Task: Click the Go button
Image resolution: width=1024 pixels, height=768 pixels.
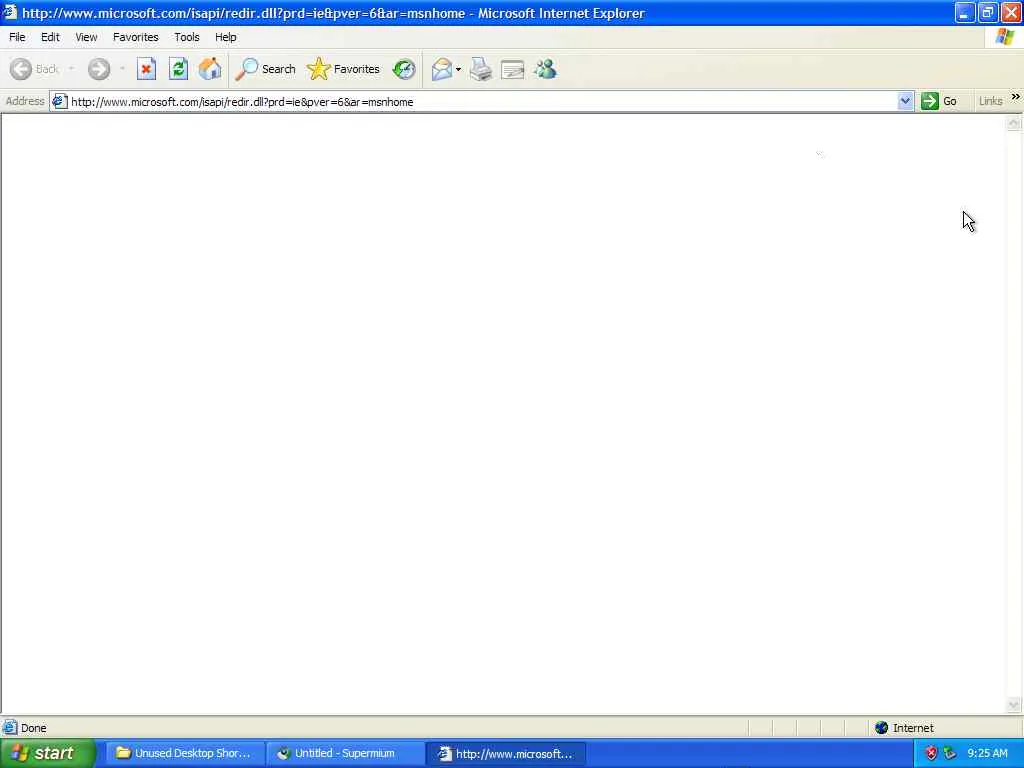Action: pos(939,101)
